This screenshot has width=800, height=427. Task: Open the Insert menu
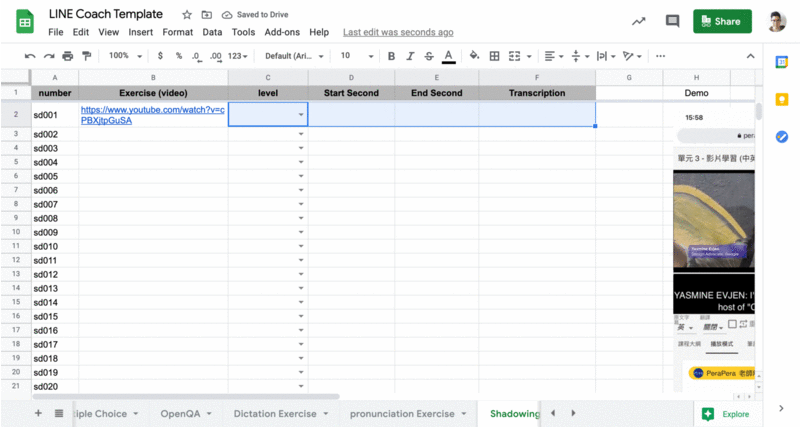(140, 32)
